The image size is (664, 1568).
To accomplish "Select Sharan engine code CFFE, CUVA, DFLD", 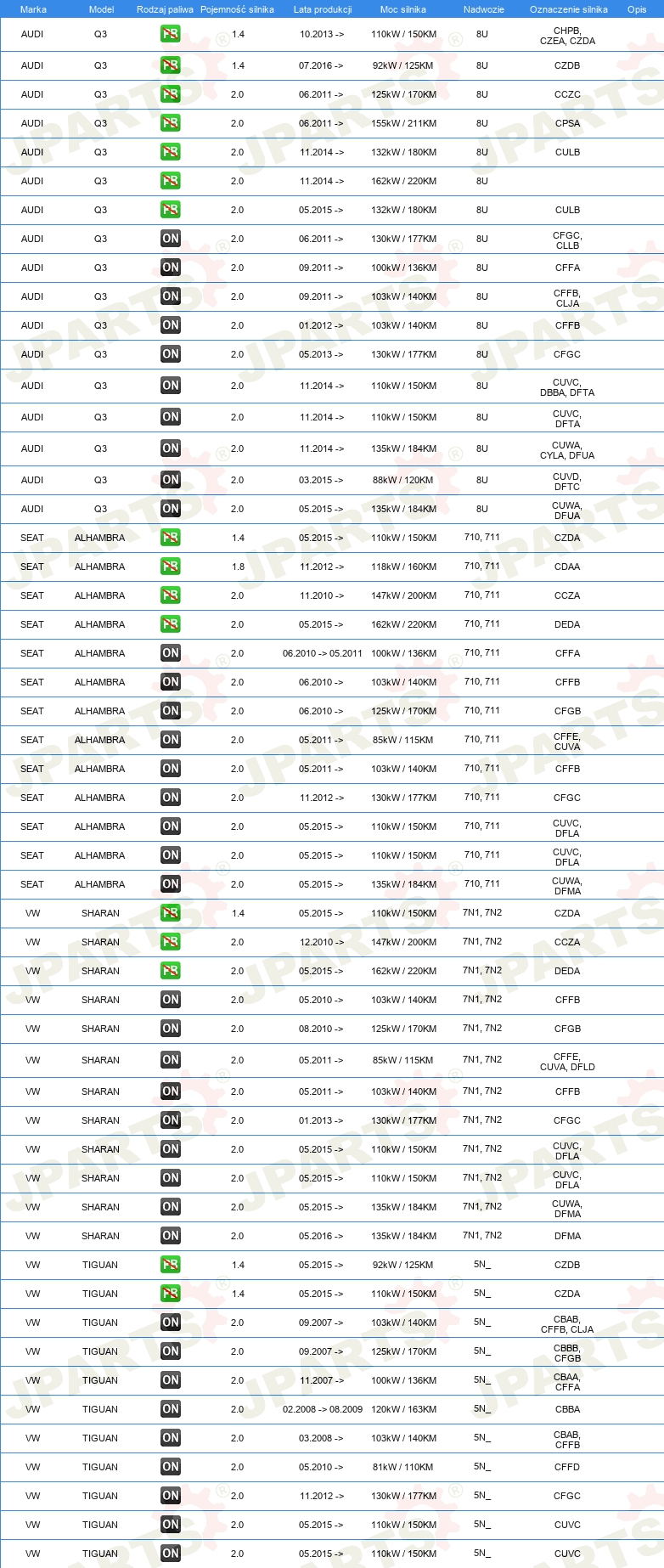I will 567,1062.
